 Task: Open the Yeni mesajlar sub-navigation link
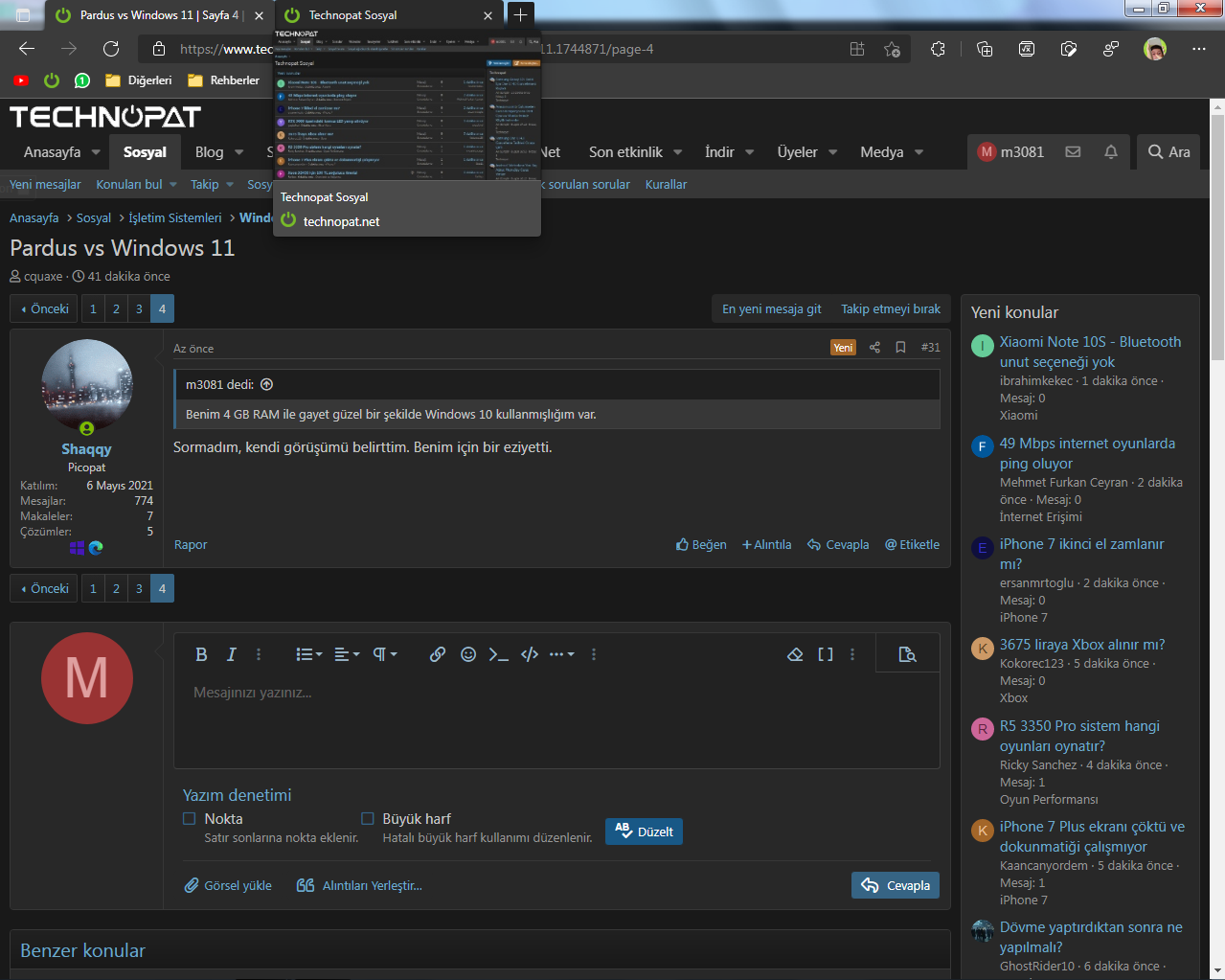pos(45,184)
